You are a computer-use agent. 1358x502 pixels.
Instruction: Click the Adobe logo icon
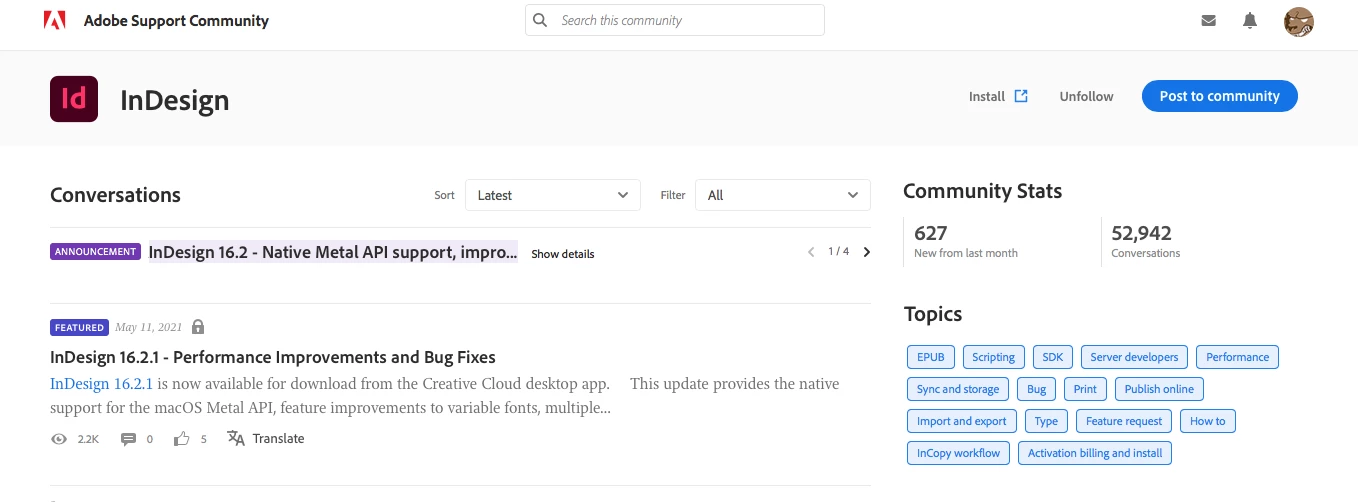pyautogui.click(x=54, y=20)
